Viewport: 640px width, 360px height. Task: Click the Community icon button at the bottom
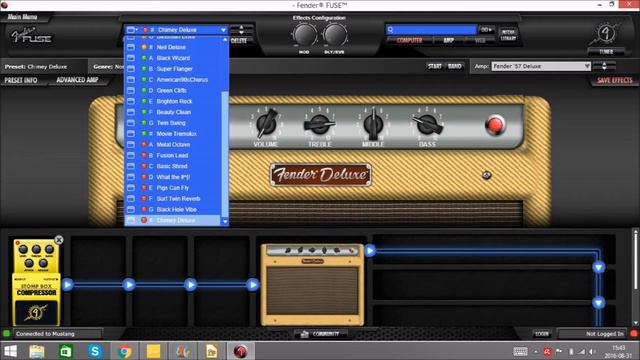(321, 334)
